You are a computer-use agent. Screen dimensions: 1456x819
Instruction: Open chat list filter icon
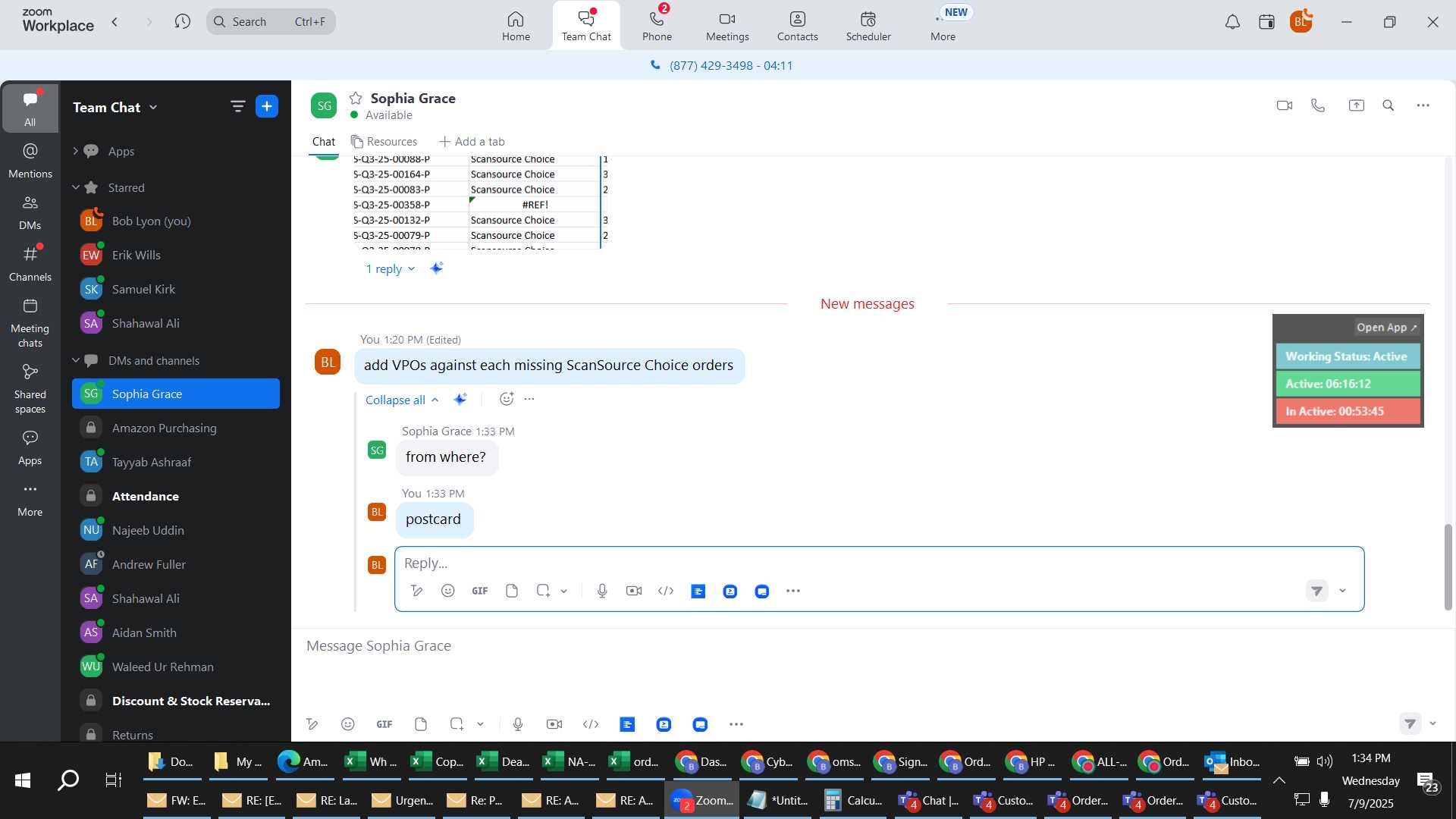(x=237, y=106)
